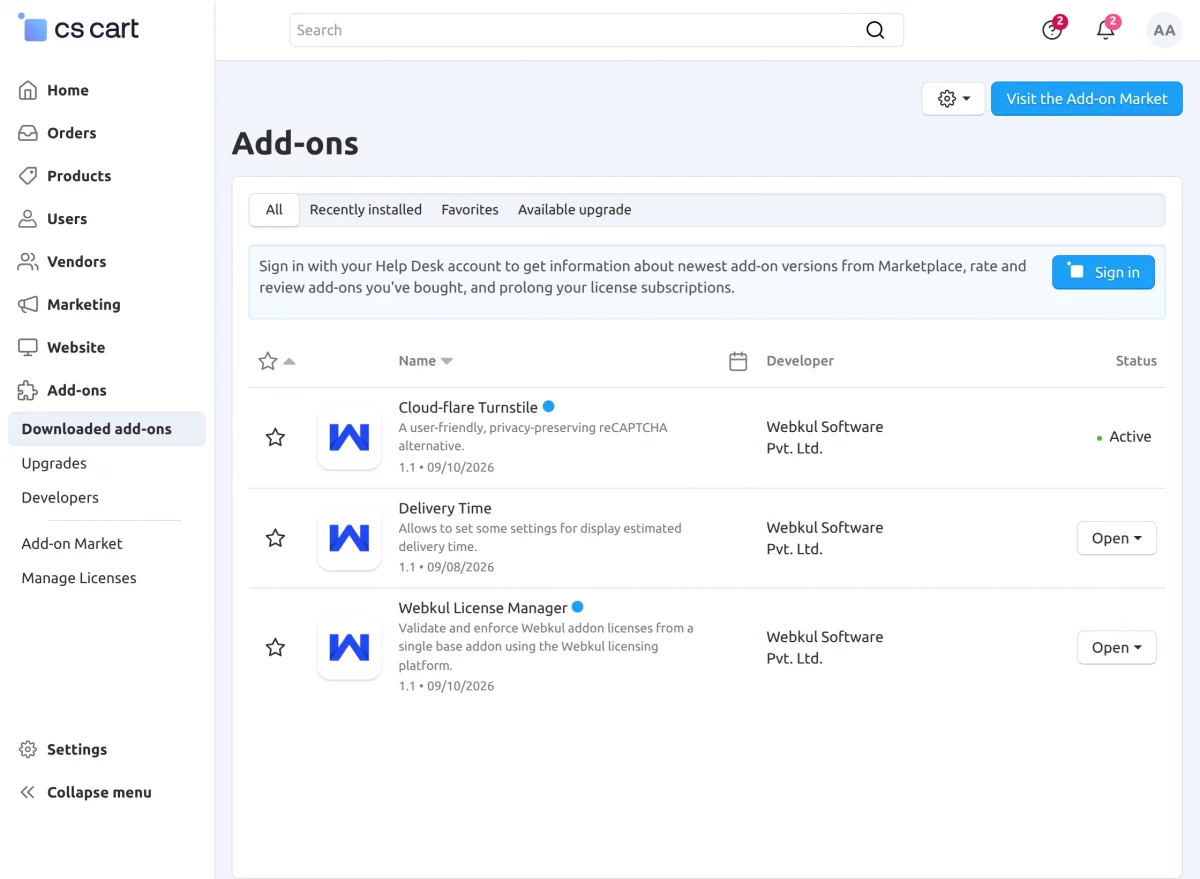Click the Status column header

click(x=1136, y=361)
